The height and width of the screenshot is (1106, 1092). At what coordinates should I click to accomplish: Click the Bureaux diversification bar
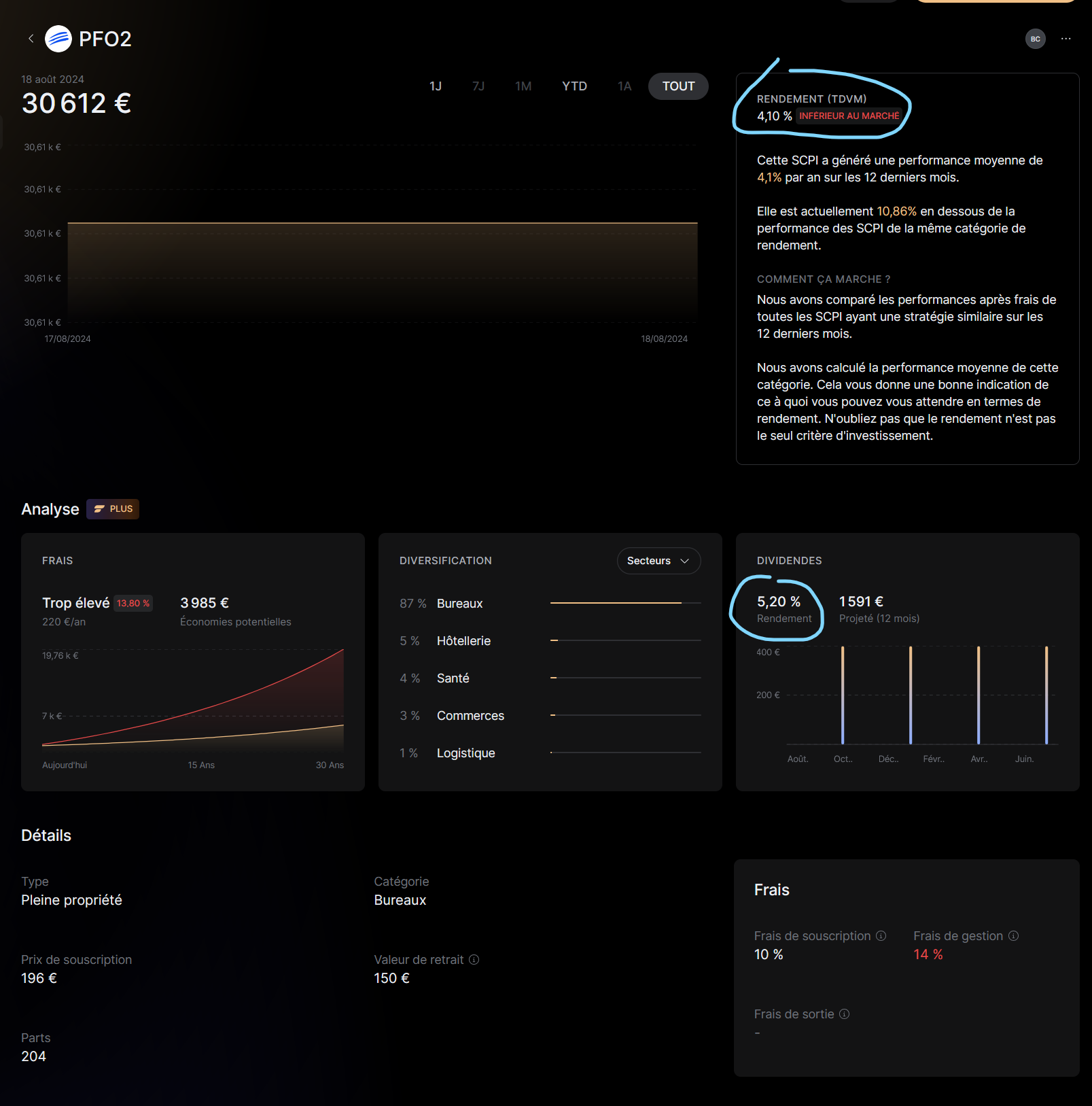tap(625, 603)
